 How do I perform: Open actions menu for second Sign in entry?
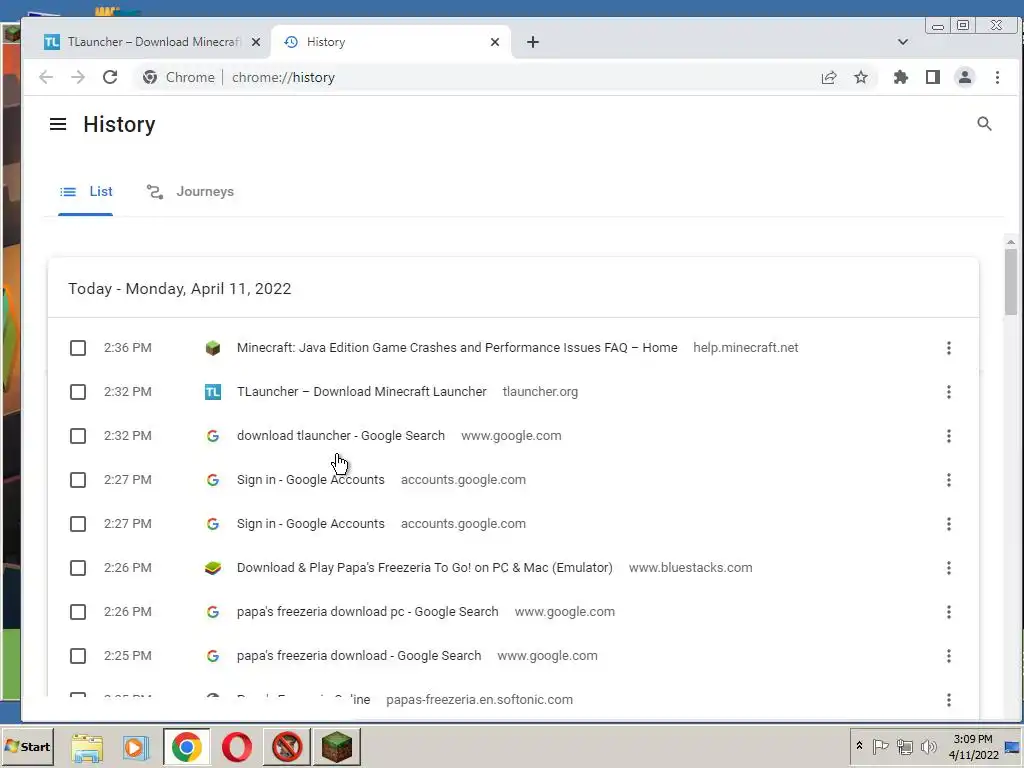[x=948, y=524]
